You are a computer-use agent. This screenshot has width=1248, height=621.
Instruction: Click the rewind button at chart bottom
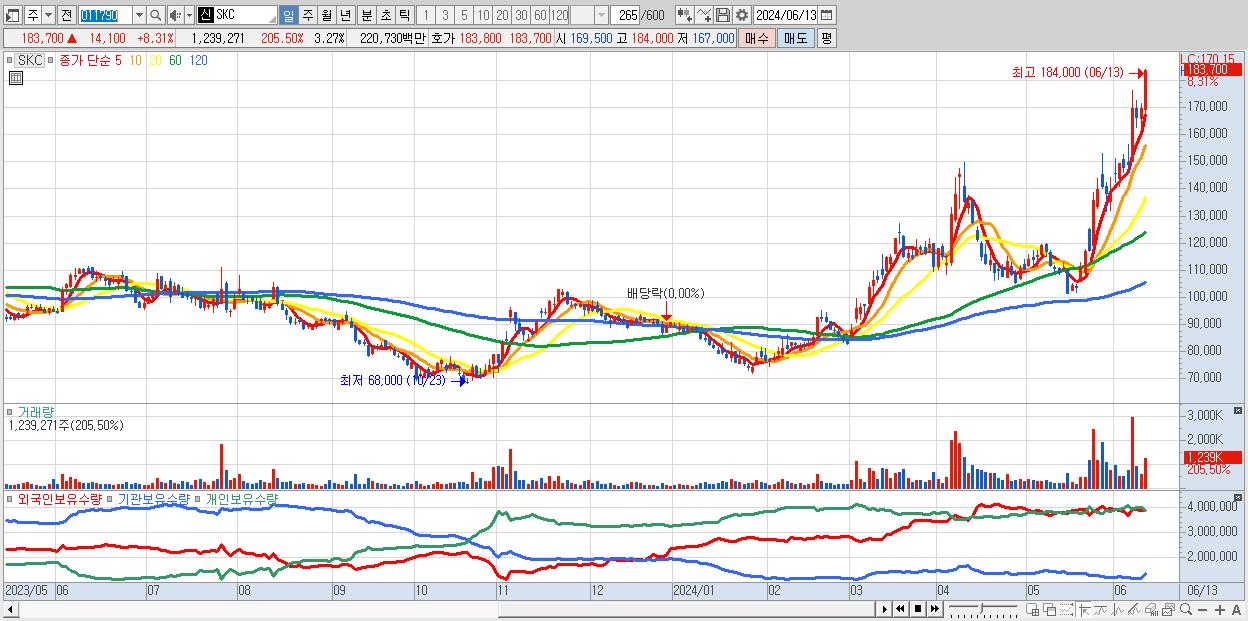(x=900, y=609)
